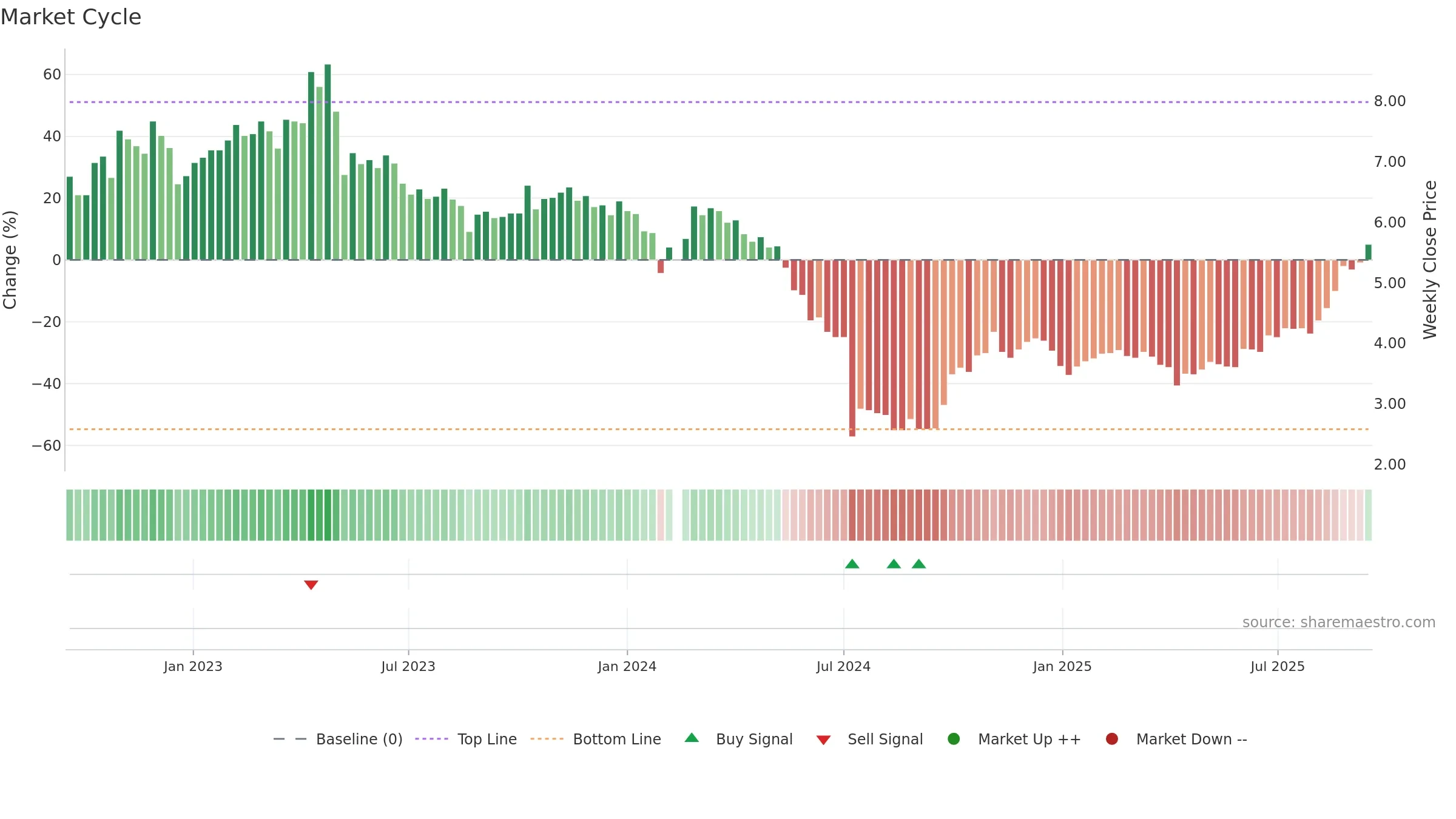Click the dark red Market Down circle icon
The height and width of the screenshot is (819, 1456).
point(1112,739)
